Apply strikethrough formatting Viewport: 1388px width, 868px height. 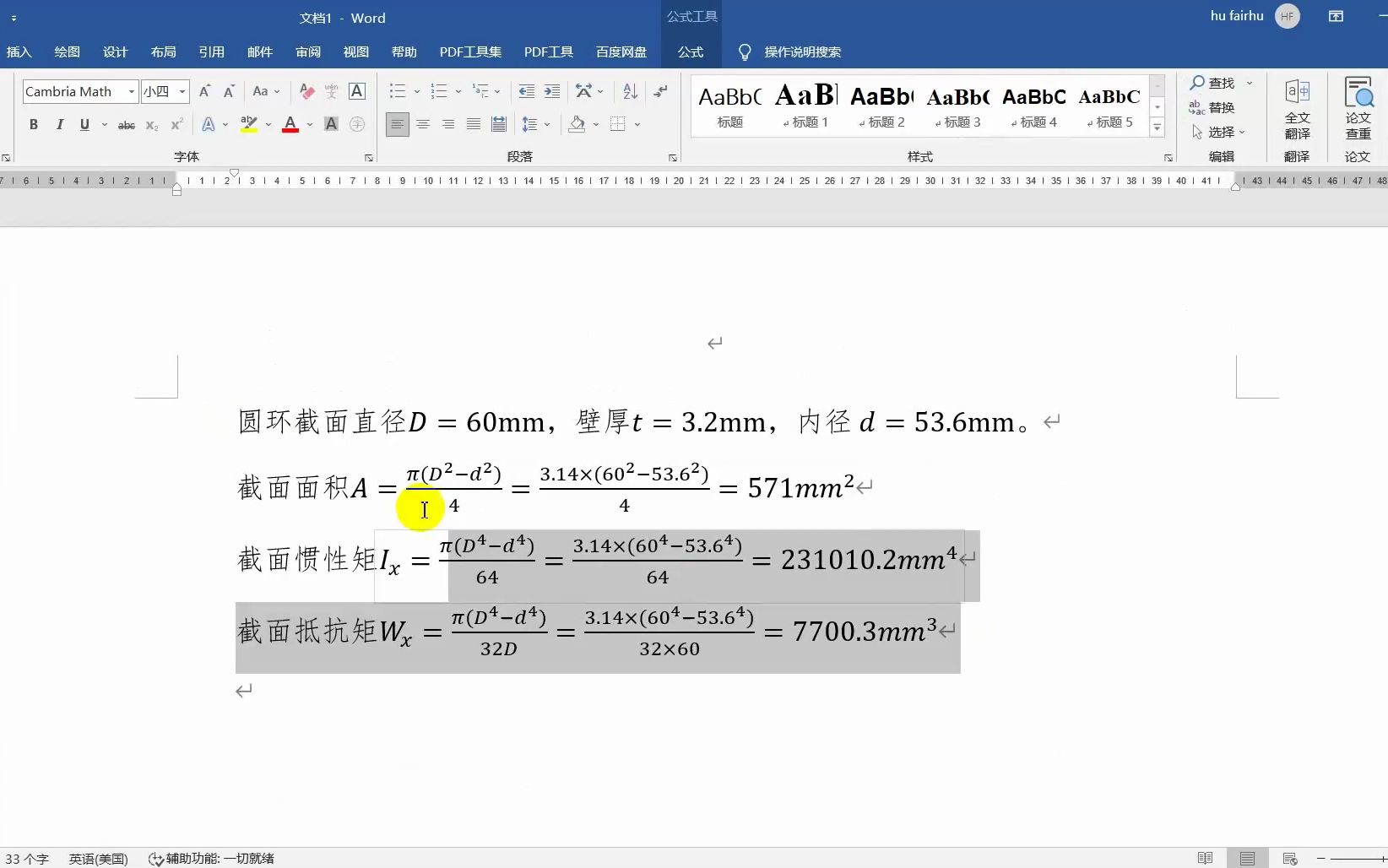[x=127, y=125]
